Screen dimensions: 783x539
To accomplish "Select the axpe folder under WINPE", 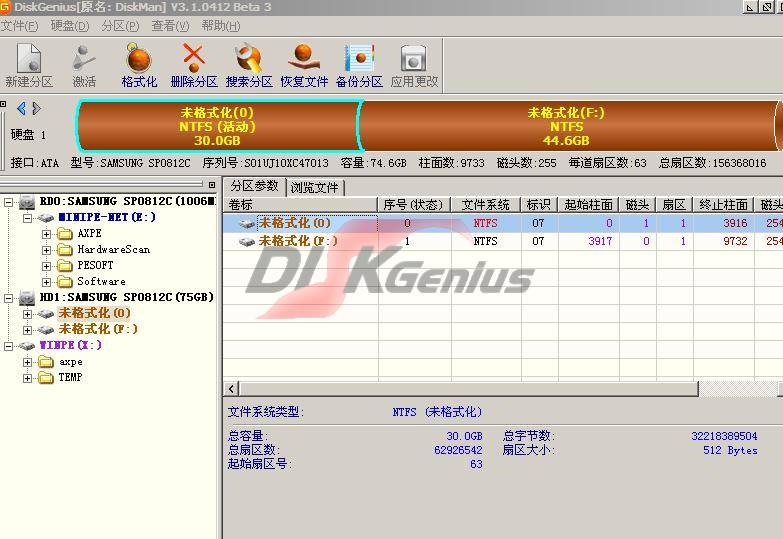I will point(70,361).
